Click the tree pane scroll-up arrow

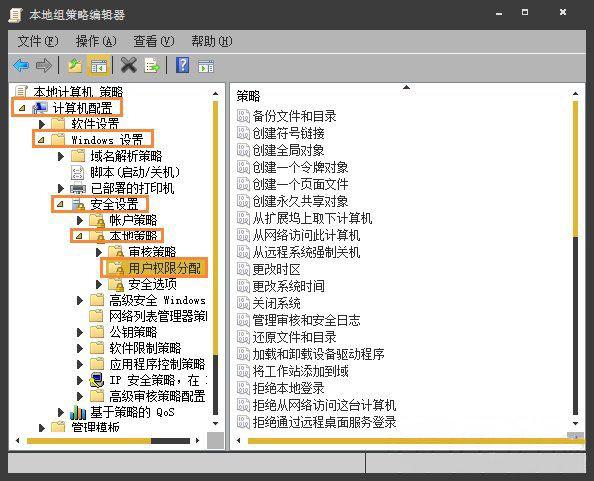pos(215,93)
